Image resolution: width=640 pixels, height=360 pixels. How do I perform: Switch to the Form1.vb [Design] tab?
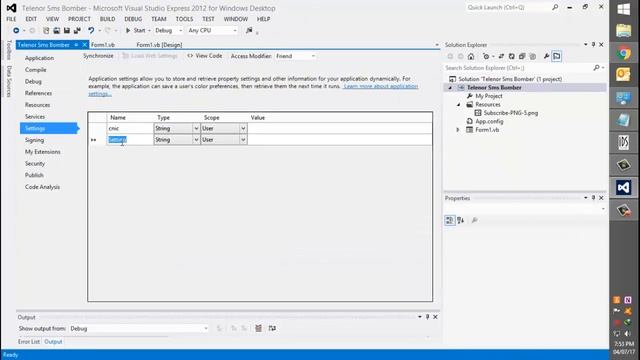click(159, 45)
